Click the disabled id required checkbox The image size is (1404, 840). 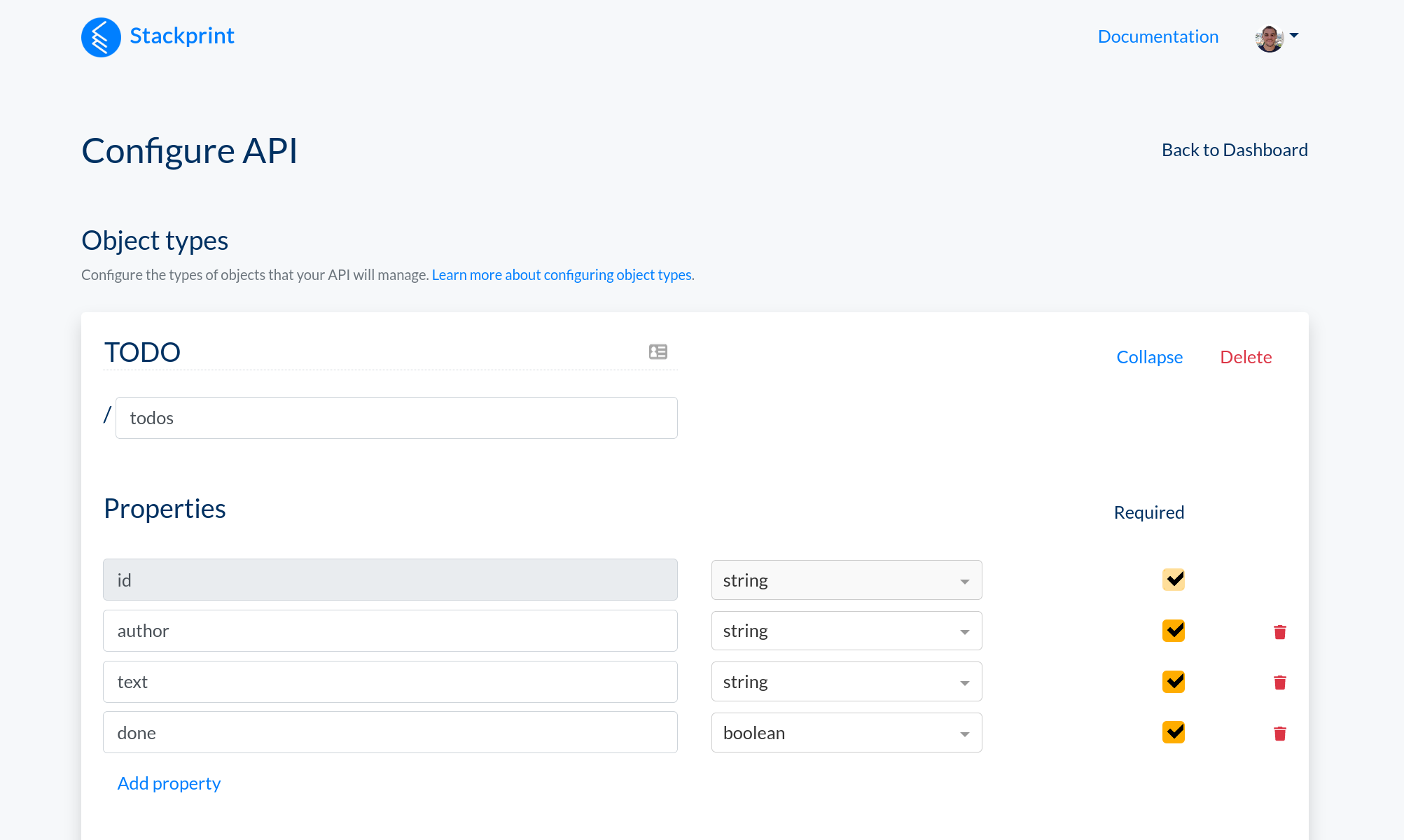pos(1173,580)
